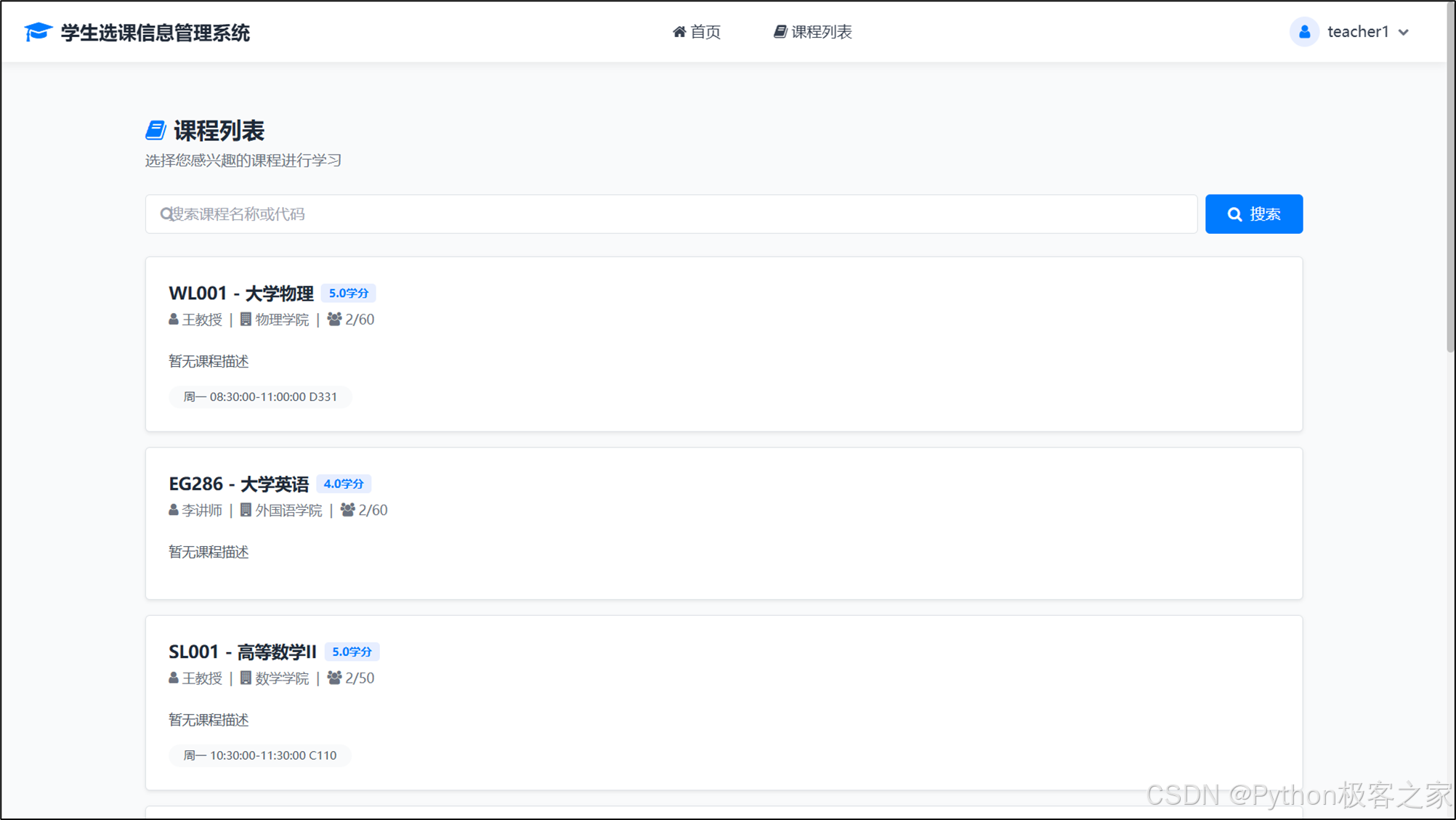
Task: Open the SL001 - 高等数学II course title
Action: tap(242, 651)
